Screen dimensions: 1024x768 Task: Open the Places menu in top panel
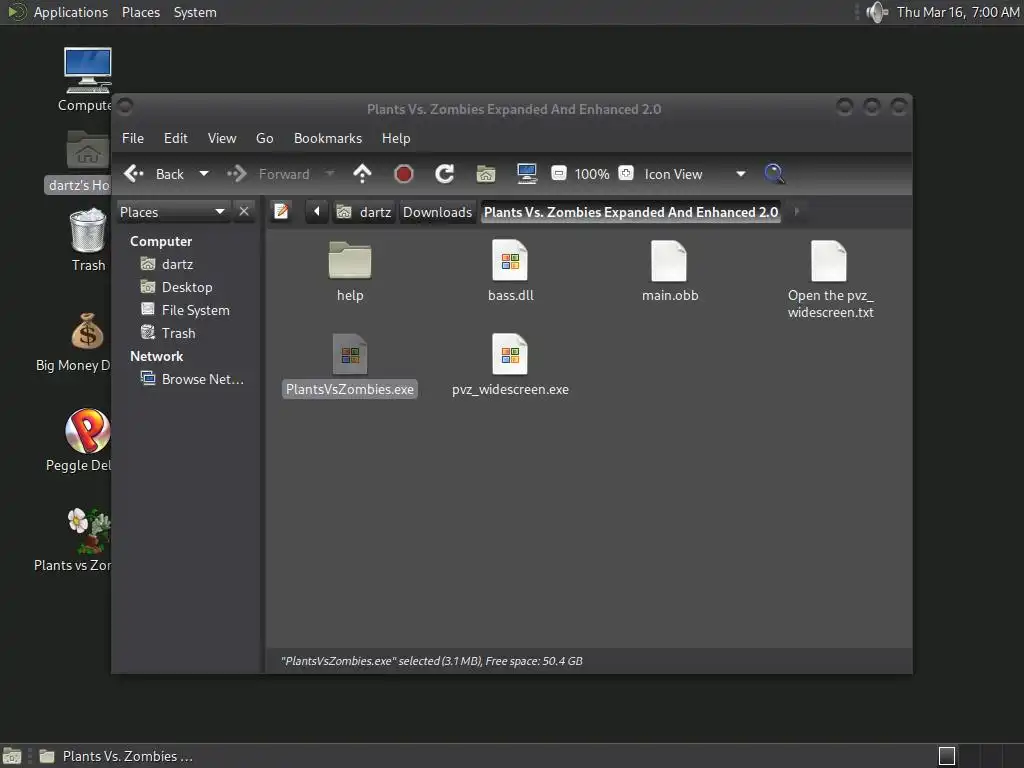pyautogui.click(x=141, y=12)
